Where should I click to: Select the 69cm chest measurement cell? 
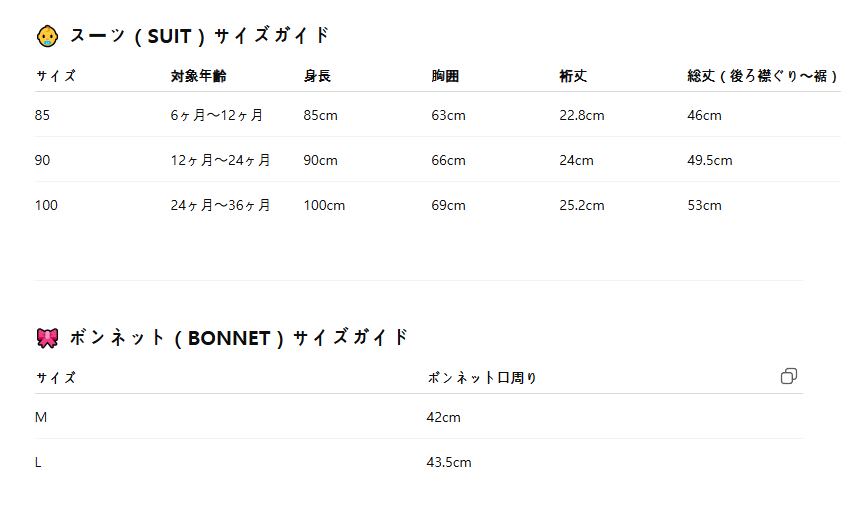[449, 205]
